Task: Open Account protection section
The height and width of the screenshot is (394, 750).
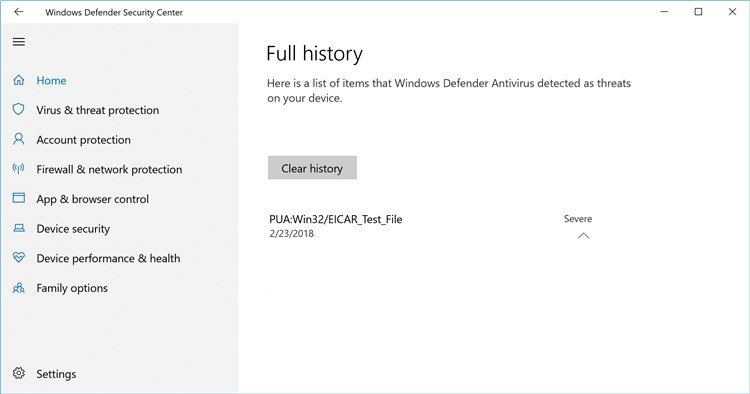Action: pos(83,140)
